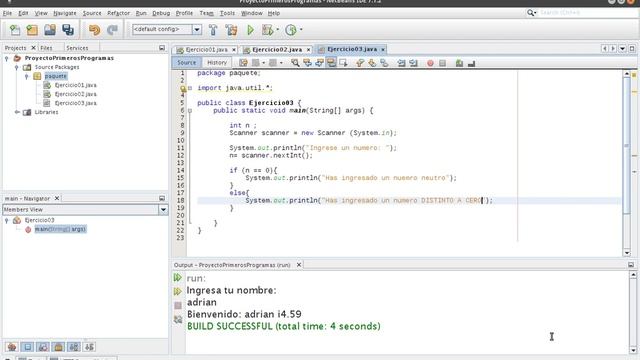Toggle the third Navigator filter button
This screenshot has width=640, height=360.
(43, 347)
